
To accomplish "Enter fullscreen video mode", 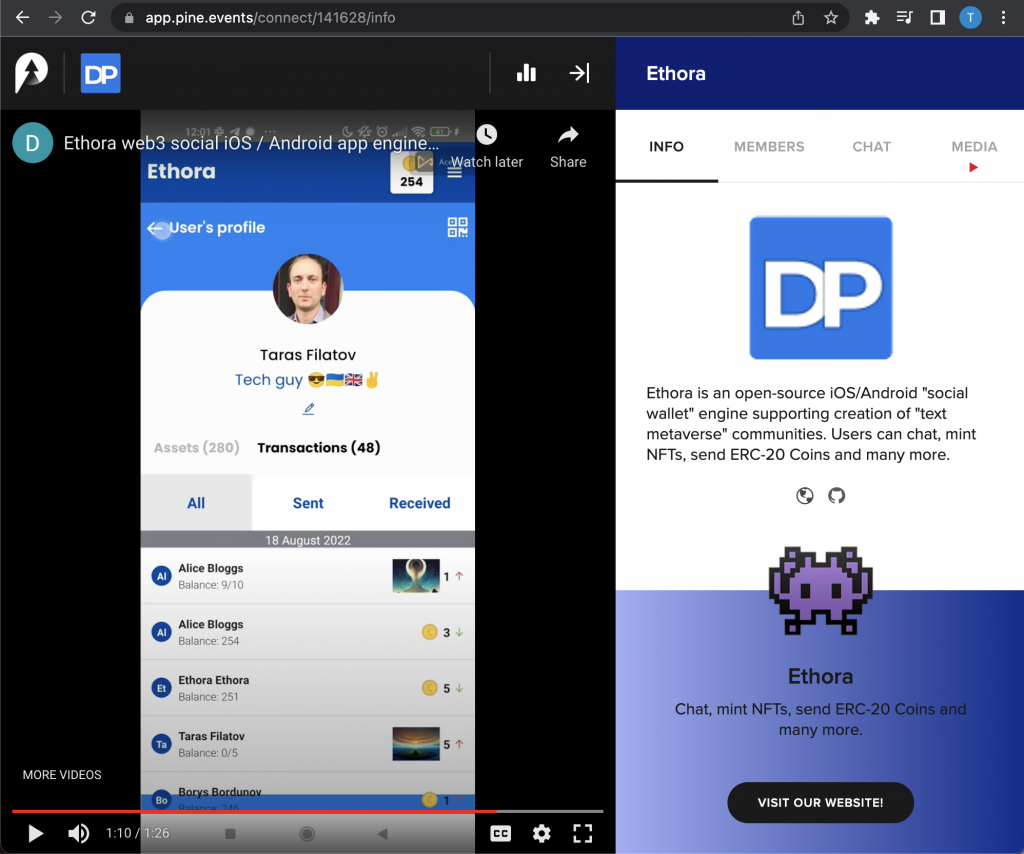I will (x=583, y=833).
